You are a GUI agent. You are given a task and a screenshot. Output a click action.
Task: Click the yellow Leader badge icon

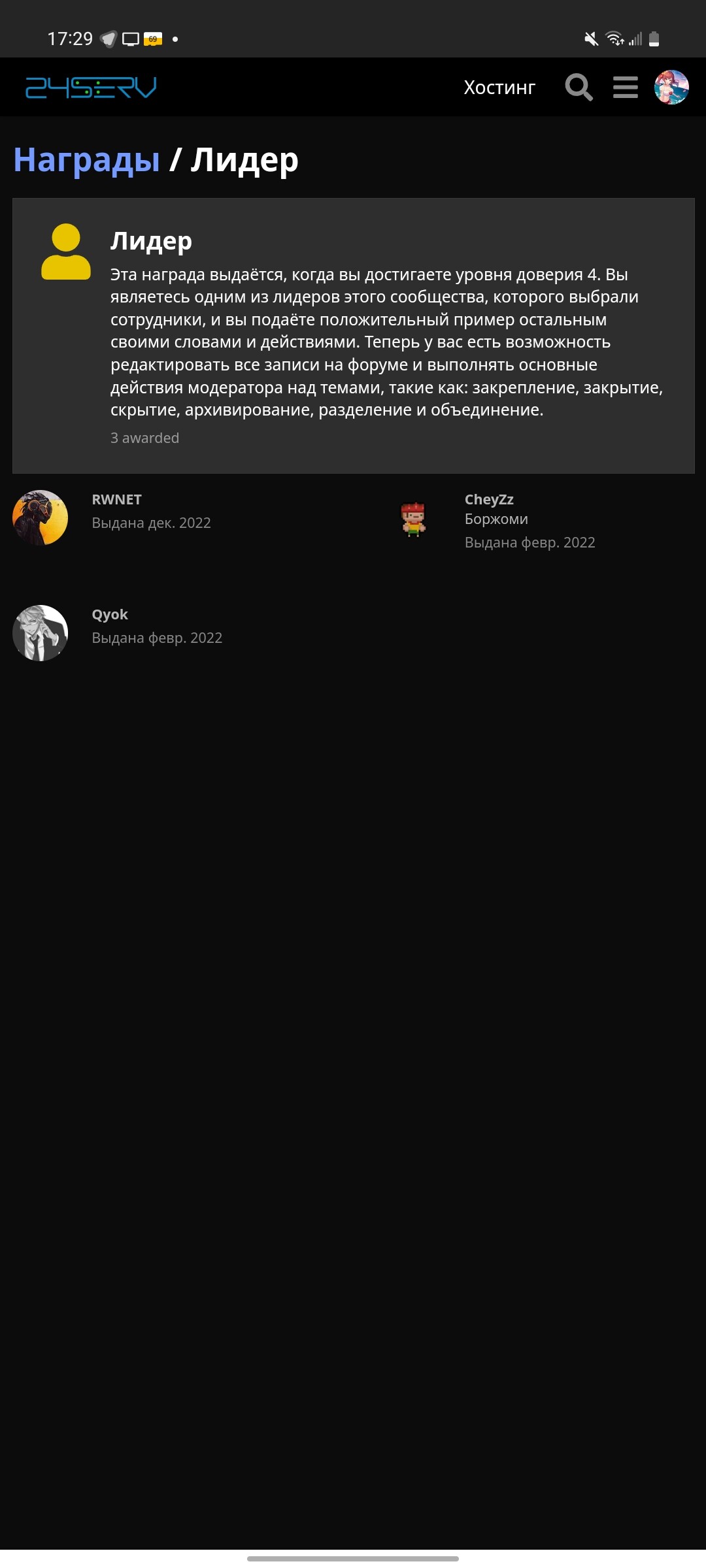point(66,252)
